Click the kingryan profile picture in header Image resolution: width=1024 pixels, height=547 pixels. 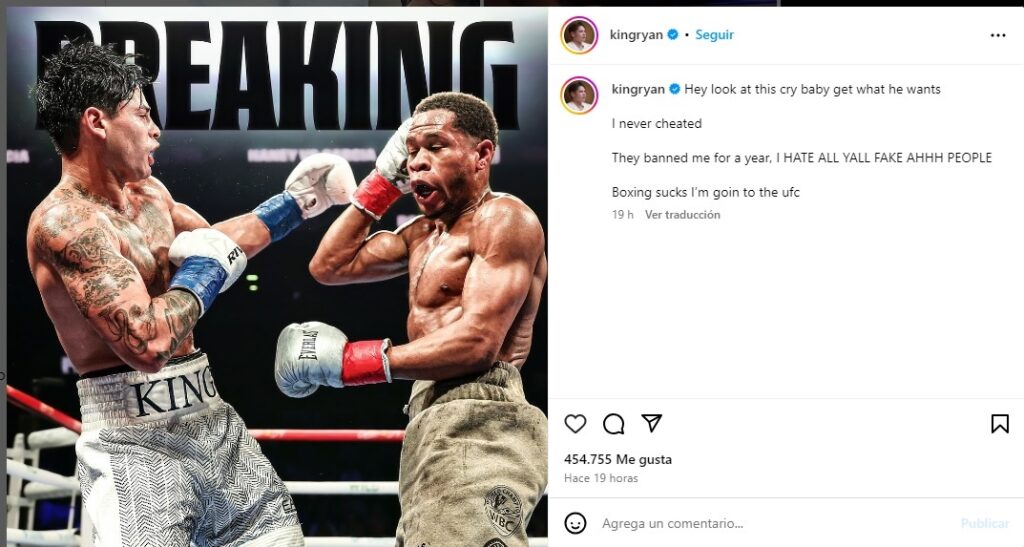pos(579,35)
